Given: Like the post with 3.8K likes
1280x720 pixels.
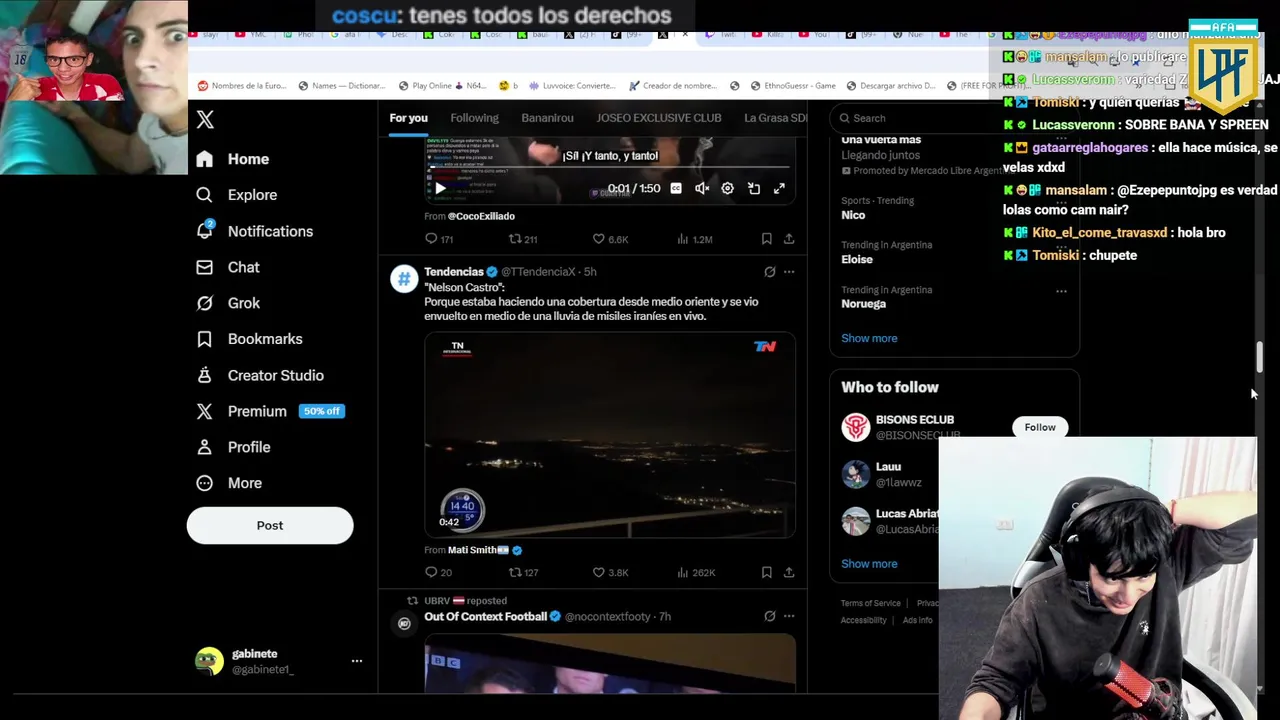Looking at the screenshot, I should (x=610, y=573).
